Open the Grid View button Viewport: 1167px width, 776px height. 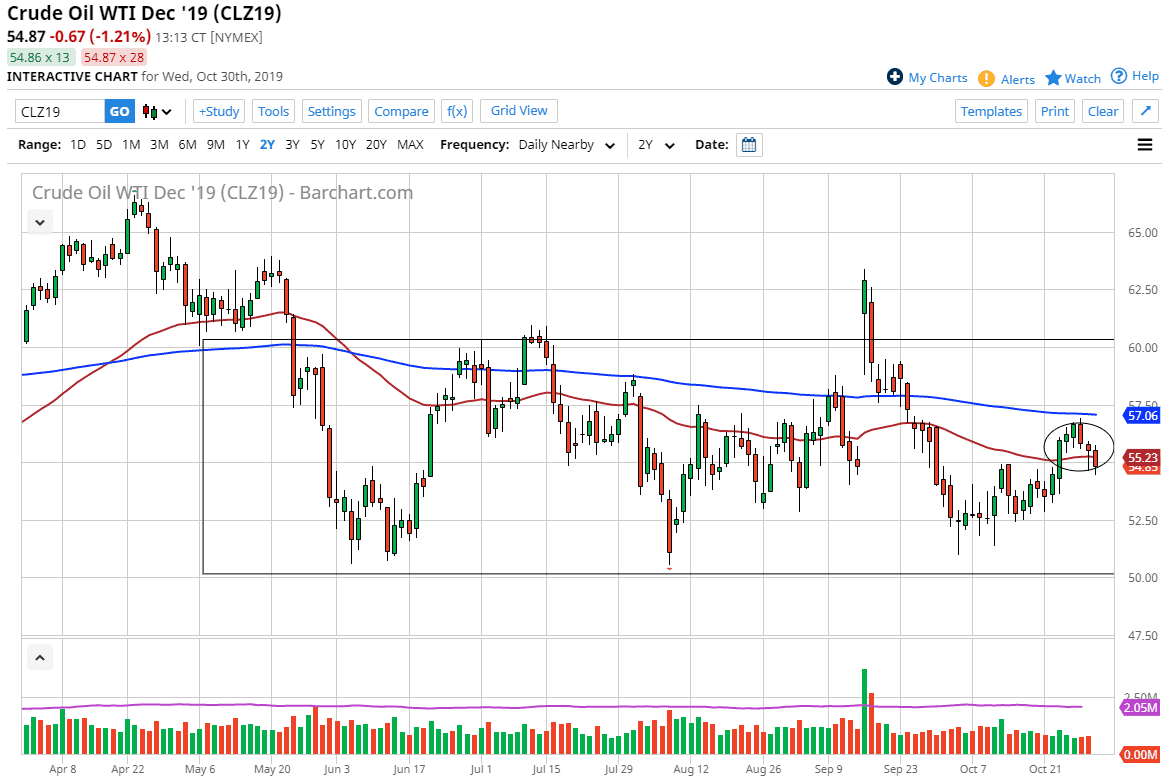[519, 111]
